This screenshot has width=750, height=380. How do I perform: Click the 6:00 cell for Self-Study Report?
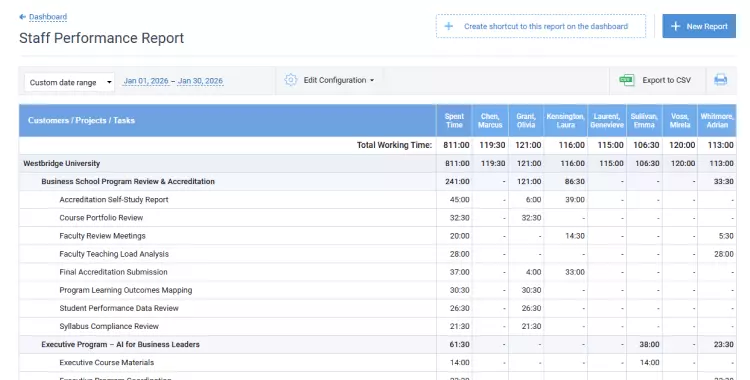click(x=533, y=200)
